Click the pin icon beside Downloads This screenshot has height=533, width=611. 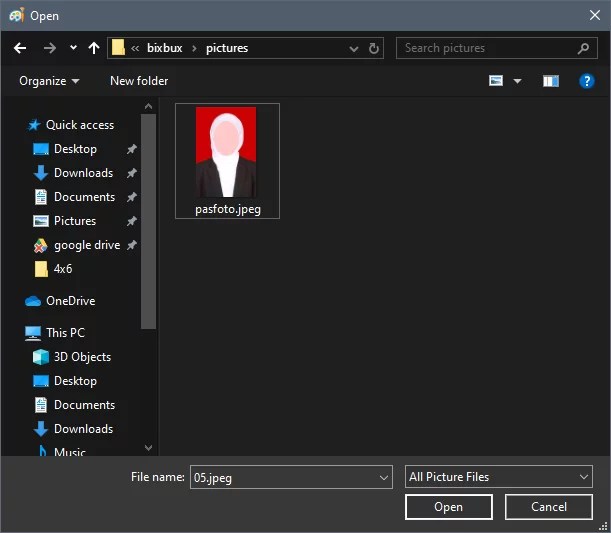[x=132, y=173]
